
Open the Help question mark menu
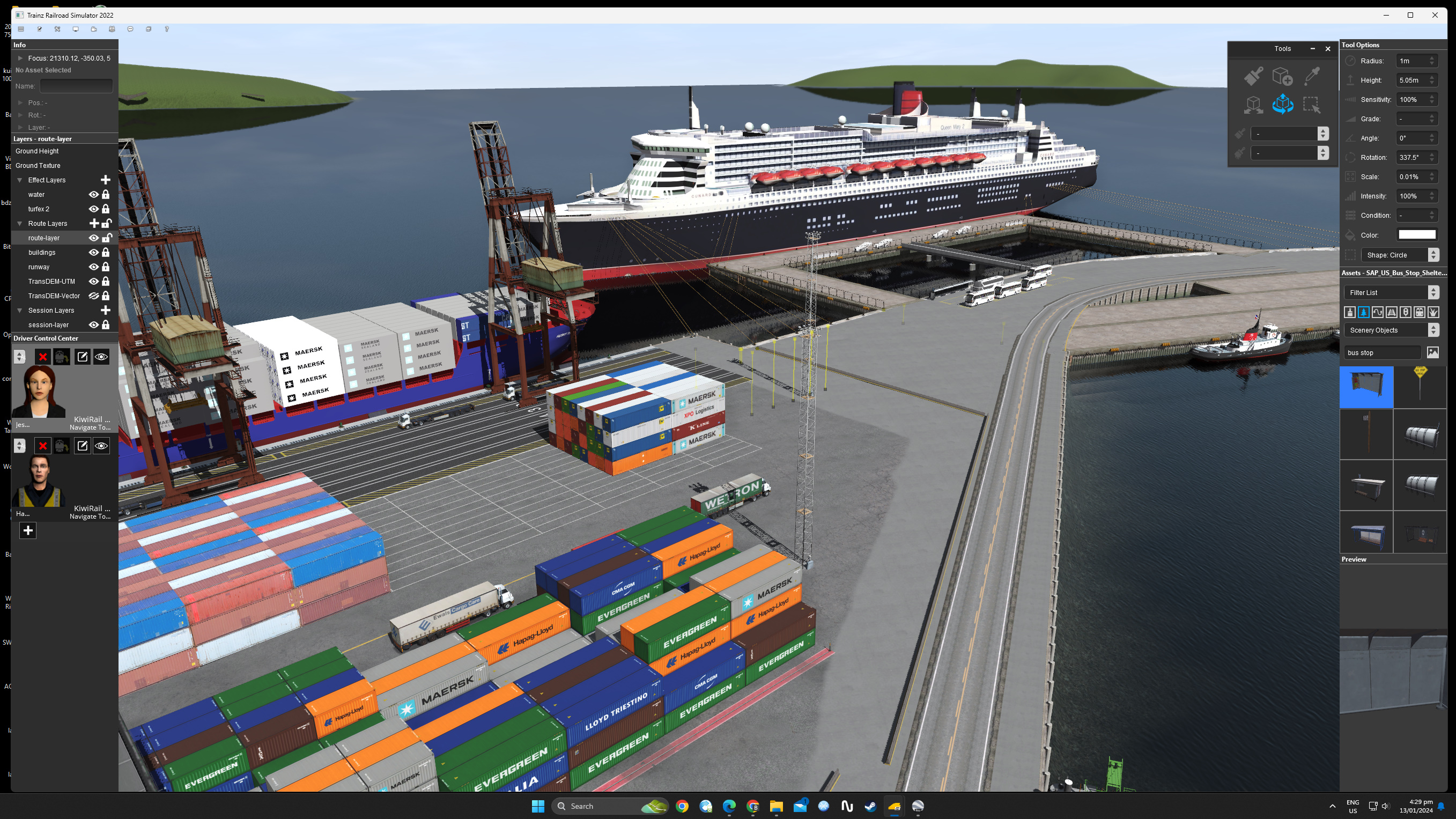tap(166, 29)
